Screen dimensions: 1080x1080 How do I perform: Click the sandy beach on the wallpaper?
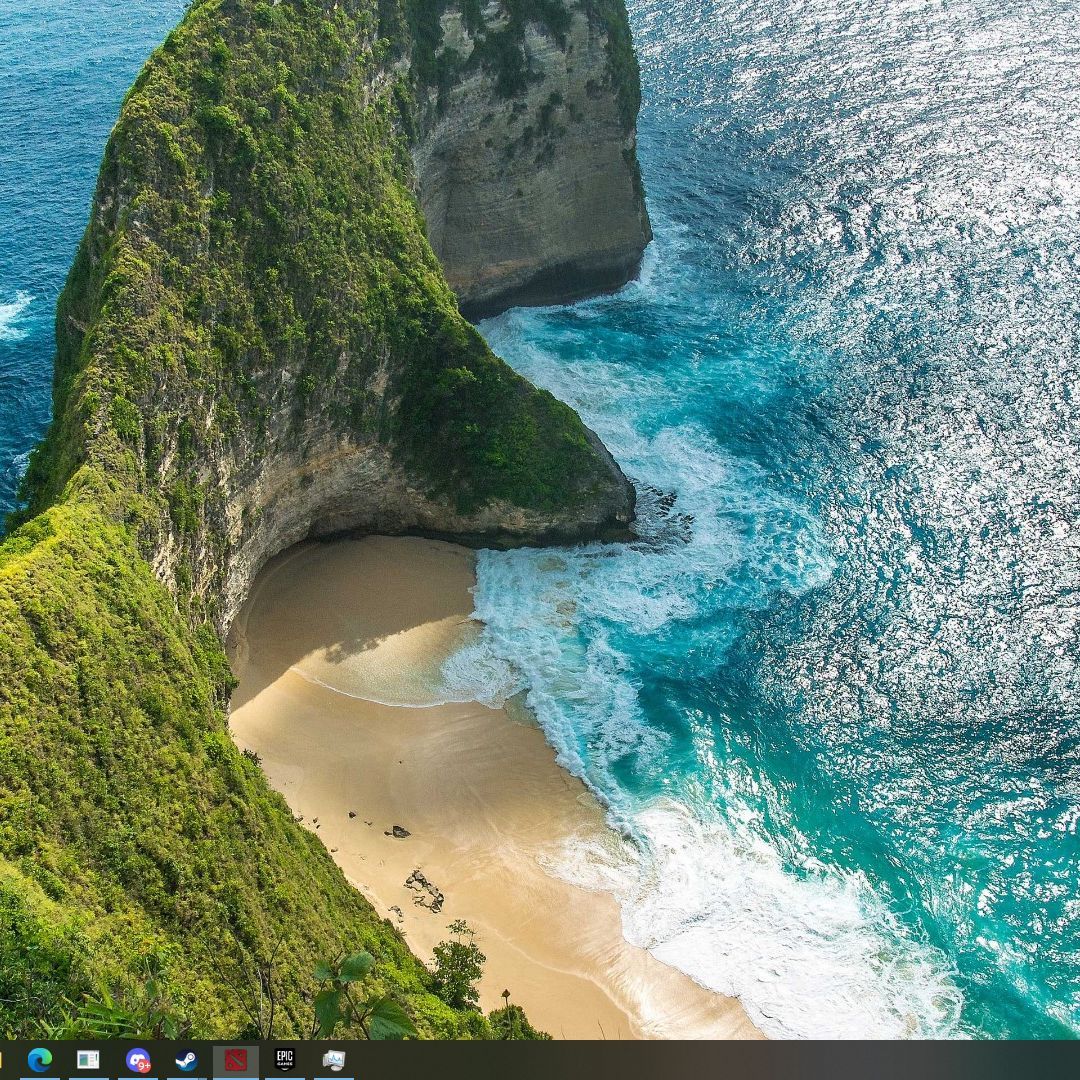coord(420,760)
